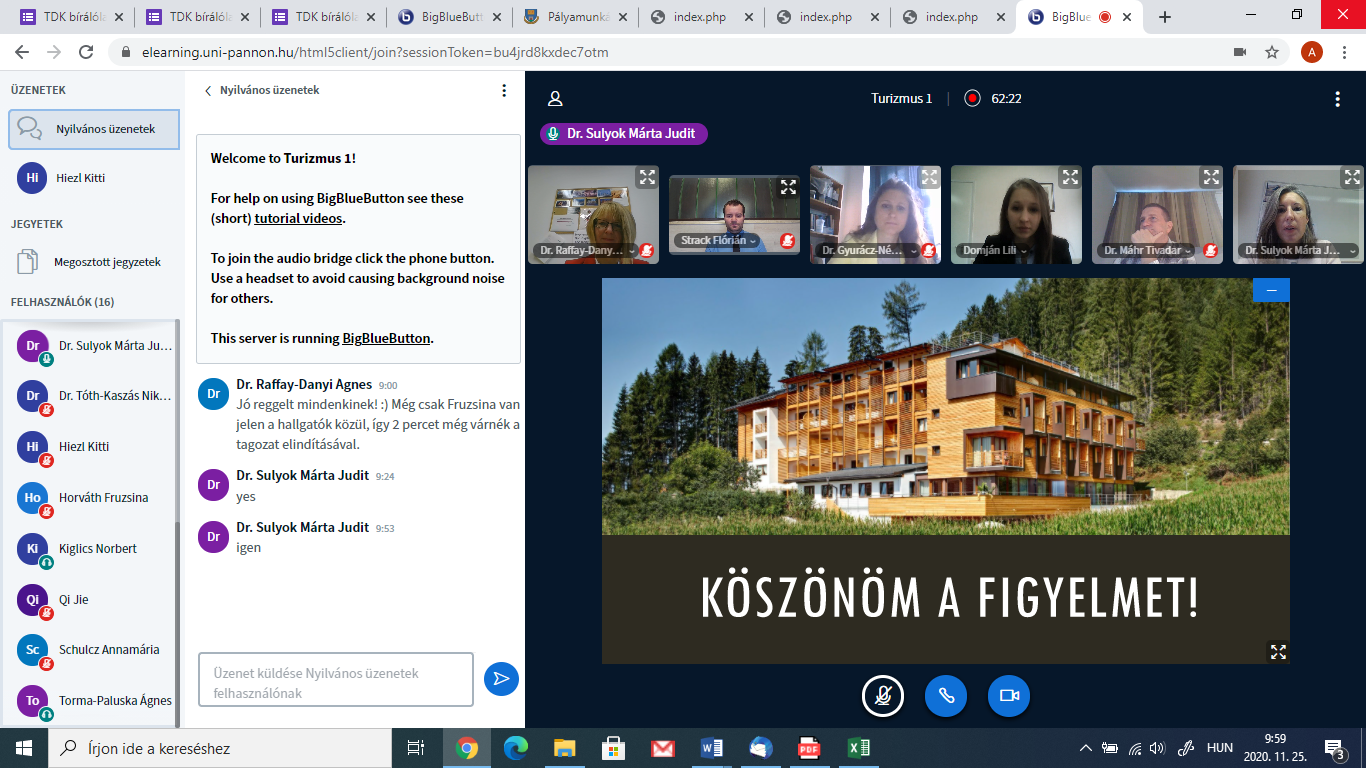Open chat options menu beside Nyilvános üzenetek
Screen dimensions: 1366x768
pyautogui.click(x=504, y=90)
